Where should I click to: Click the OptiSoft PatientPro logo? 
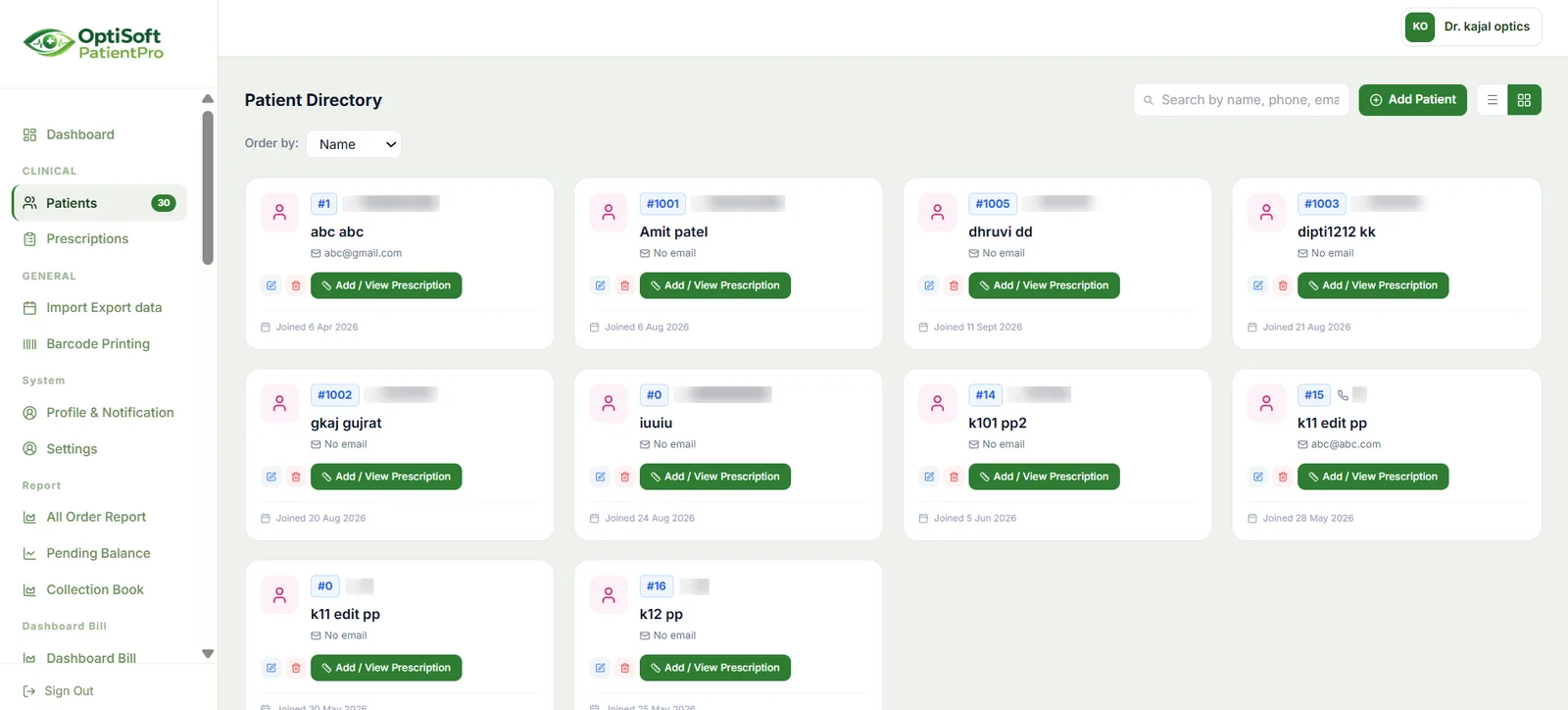pos(94,43)
